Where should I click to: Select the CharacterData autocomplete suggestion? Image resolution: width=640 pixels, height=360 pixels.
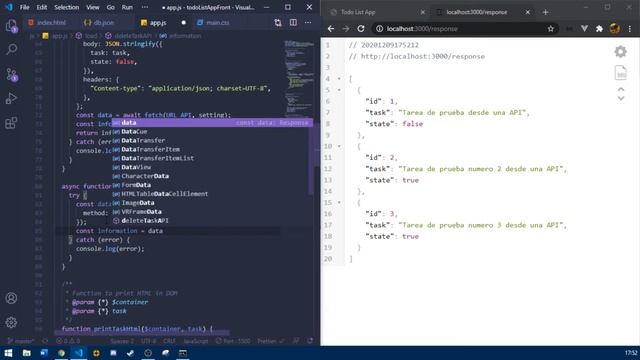211,176
